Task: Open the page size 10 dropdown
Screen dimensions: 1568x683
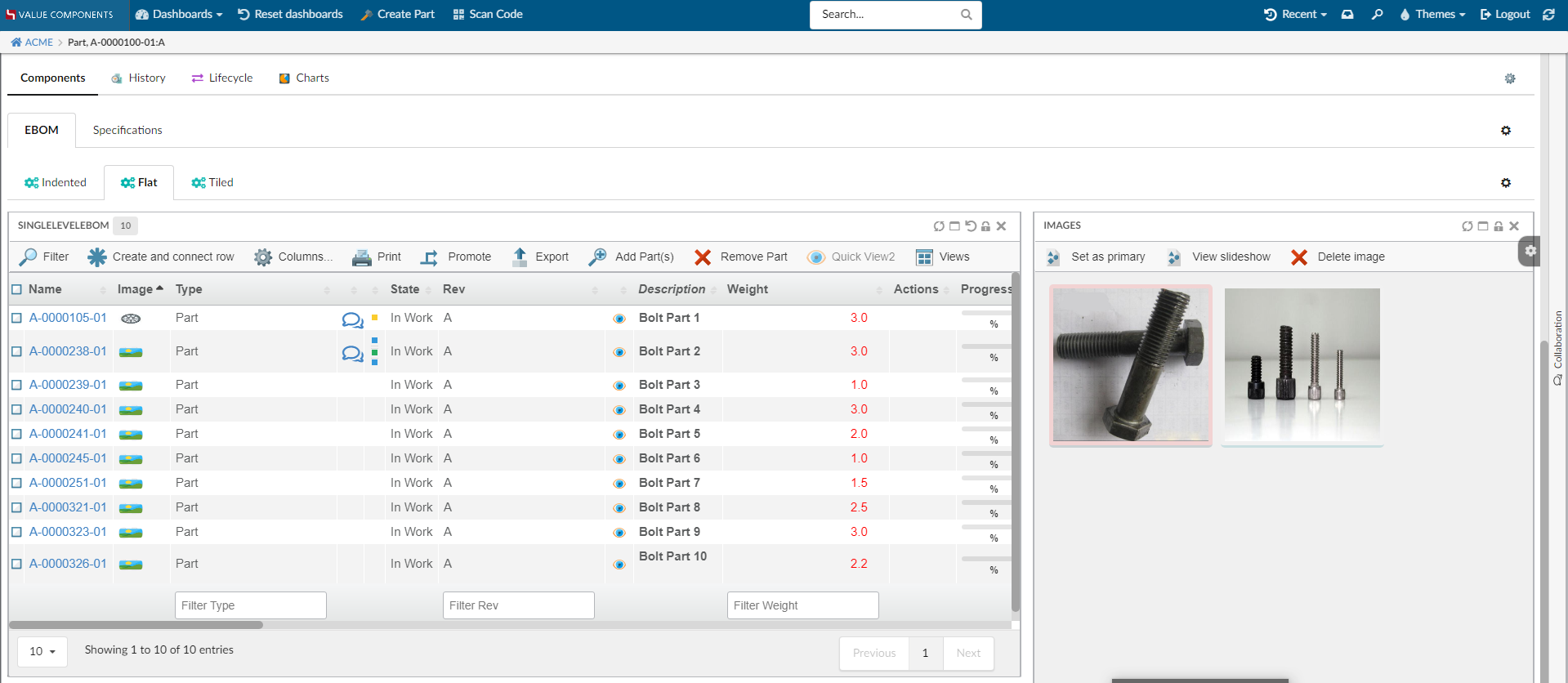Action: click(x=42, y=651)
